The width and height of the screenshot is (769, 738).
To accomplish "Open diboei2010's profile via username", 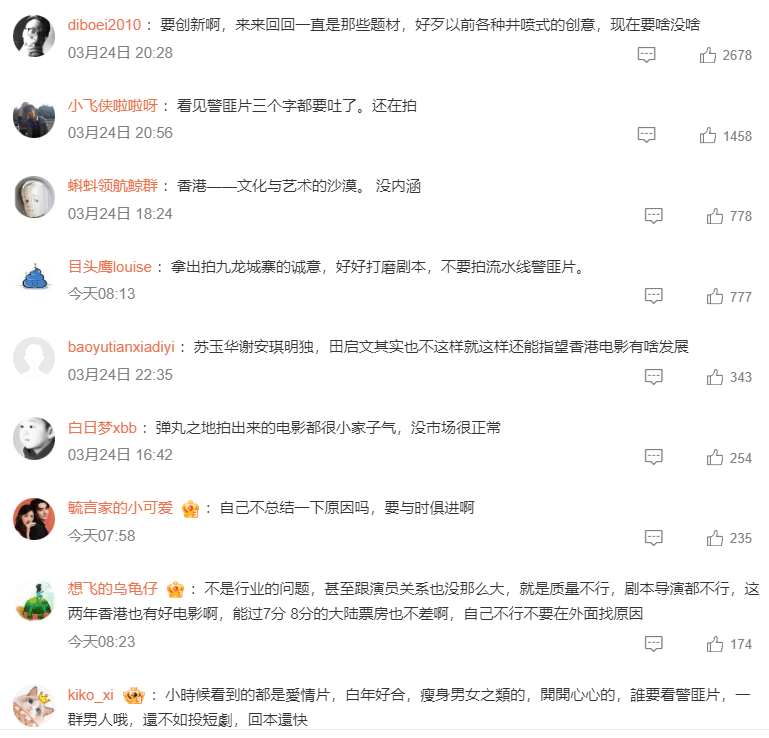I will (104, 25).
